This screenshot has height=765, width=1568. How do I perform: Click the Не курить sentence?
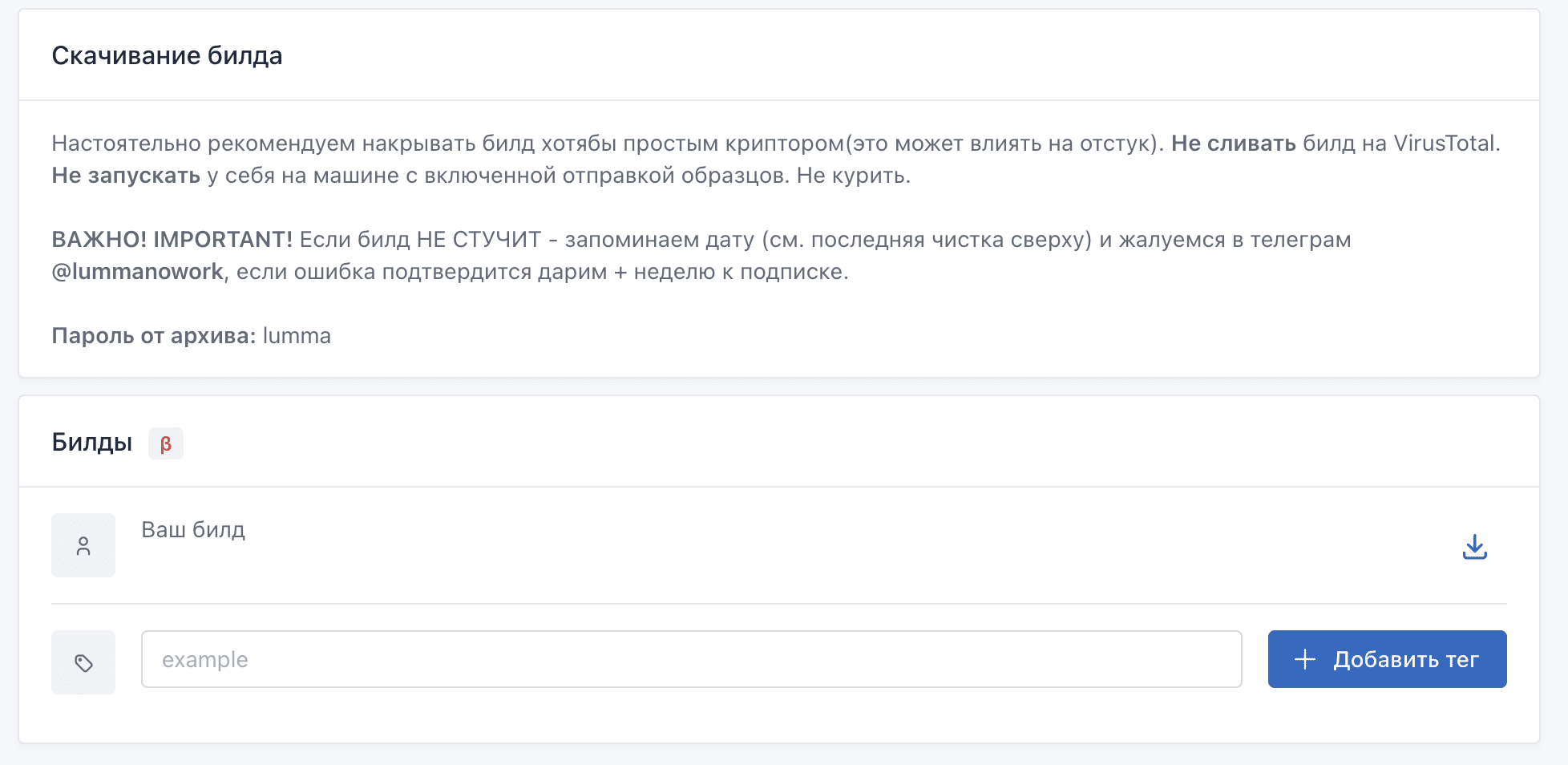pos(853,176)
